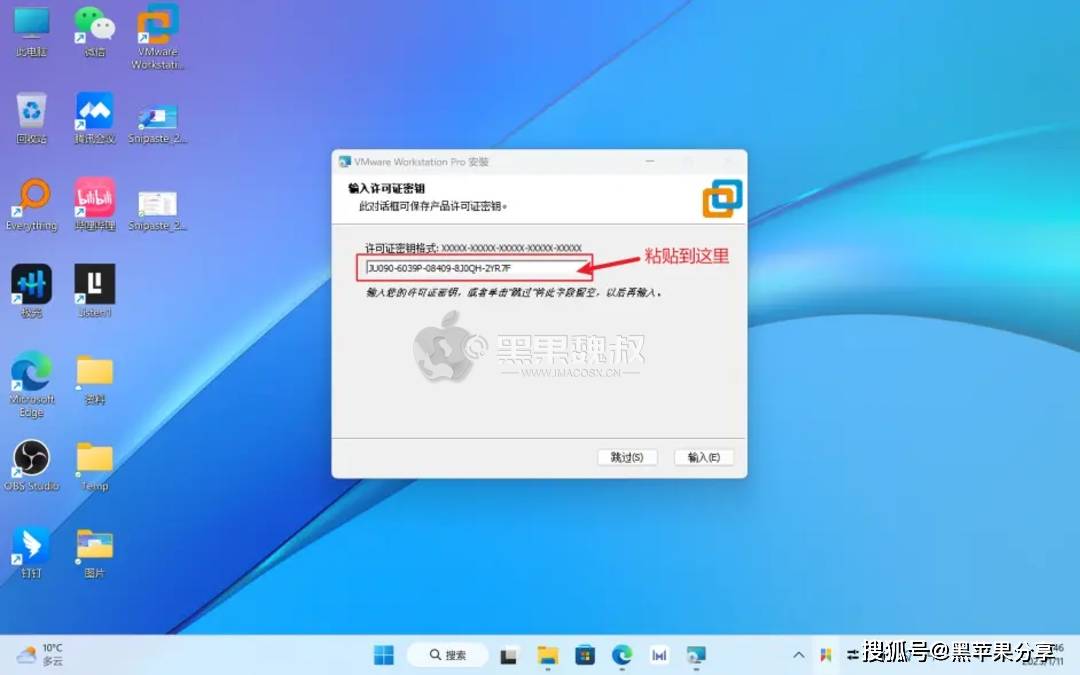Open the Temp folder on the desktop
This screenshot has height=675, width=1080.
94,466
